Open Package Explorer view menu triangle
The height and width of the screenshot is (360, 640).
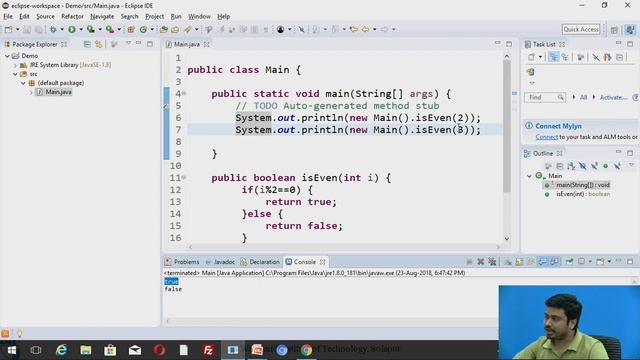pos(128,43)
